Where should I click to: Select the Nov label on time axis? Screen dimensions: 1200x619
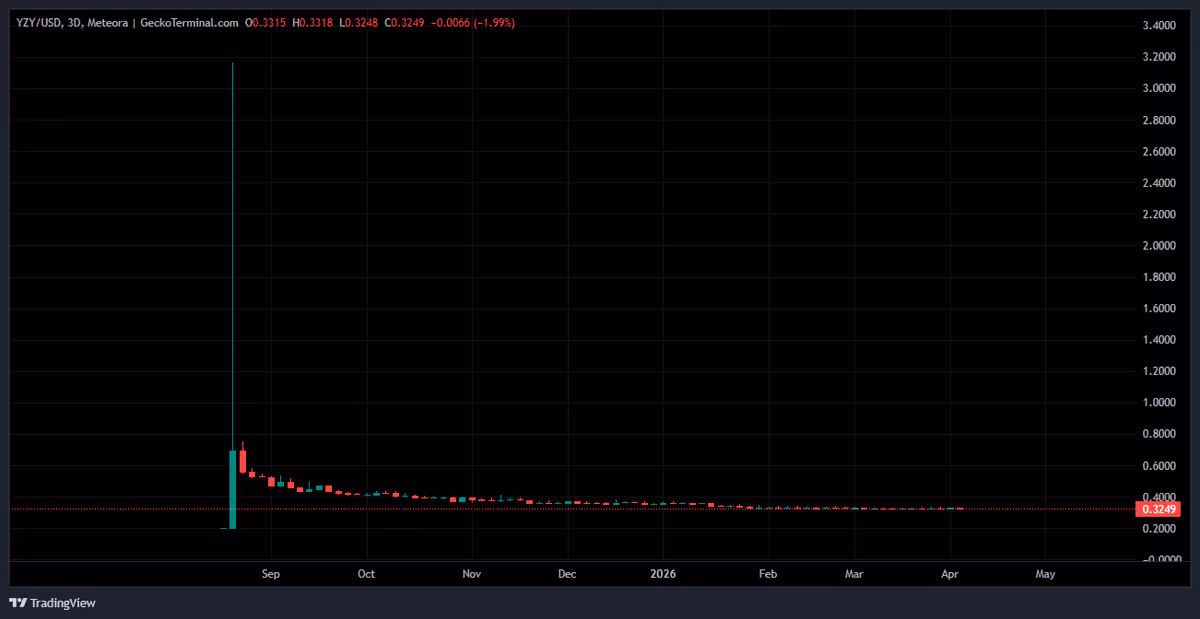pyautogui.click(x=472, y=574)
